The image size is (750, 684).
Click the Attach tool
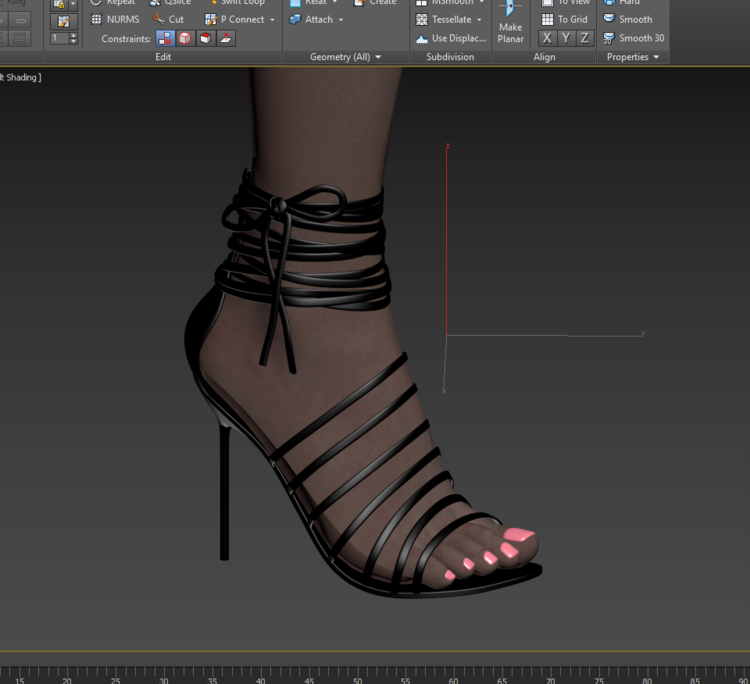312,19
